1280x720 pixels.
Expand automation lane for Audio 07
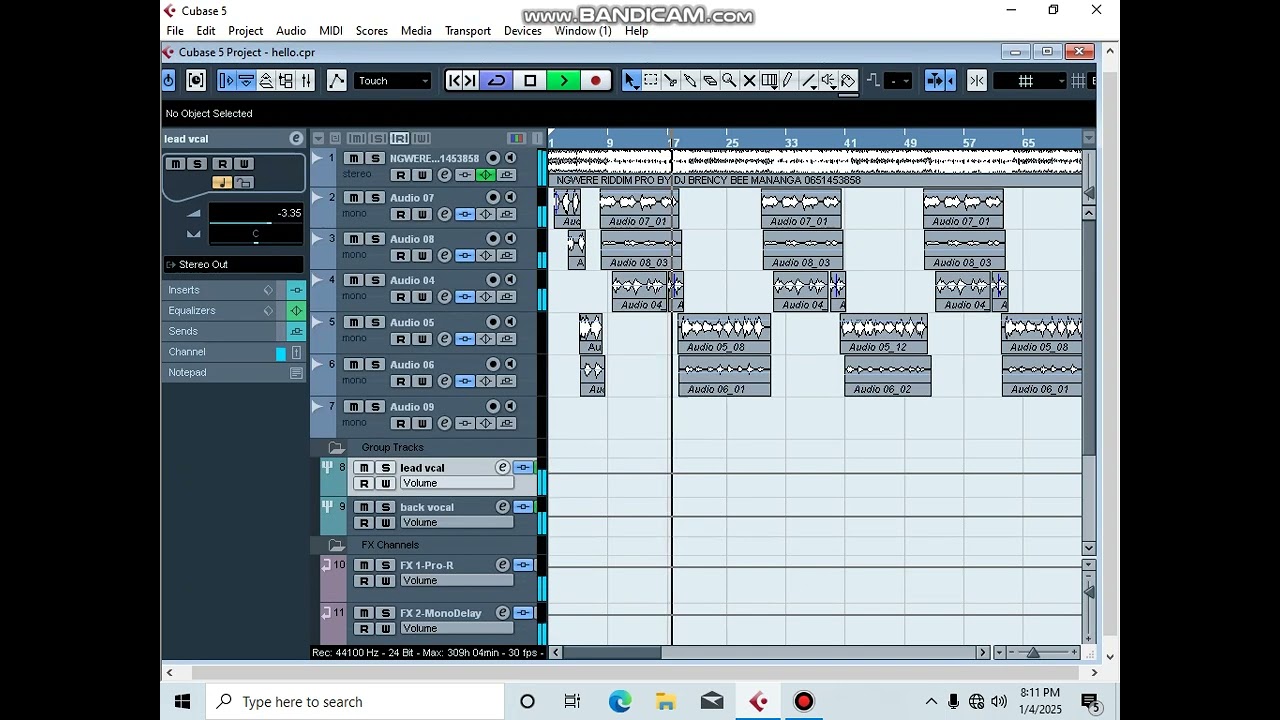point(317,199)
